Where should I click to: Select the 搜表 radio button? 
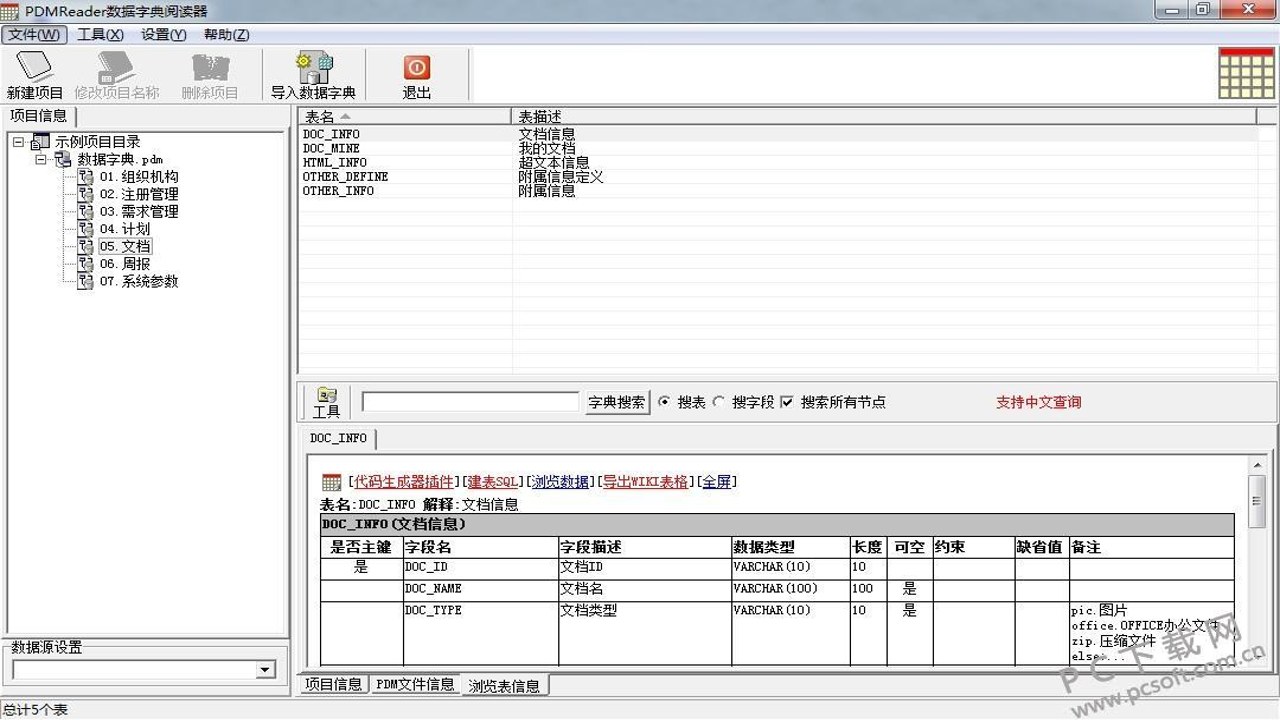(x=665, y=402)
